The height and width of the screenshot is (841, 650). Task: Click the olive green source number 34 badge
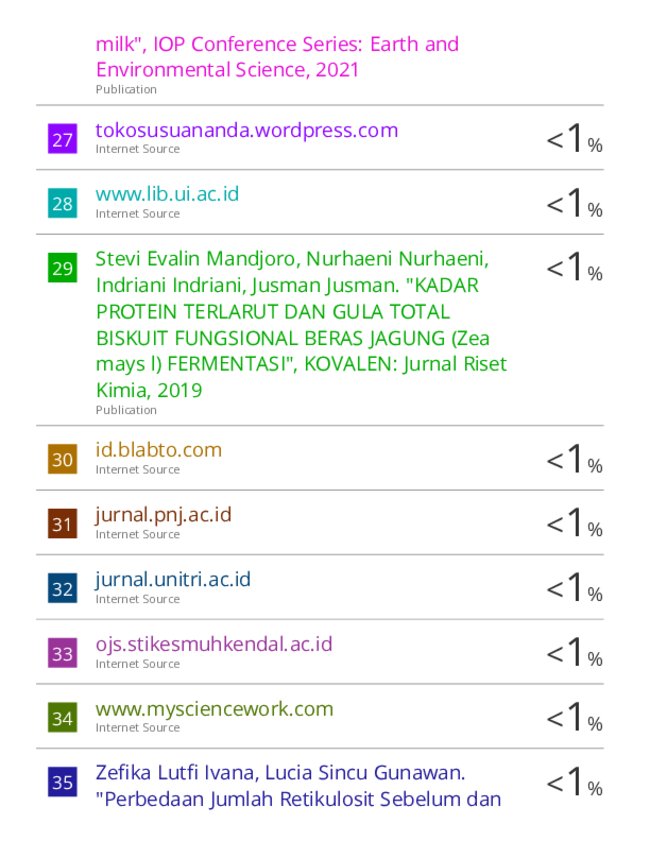coord(62,717)
